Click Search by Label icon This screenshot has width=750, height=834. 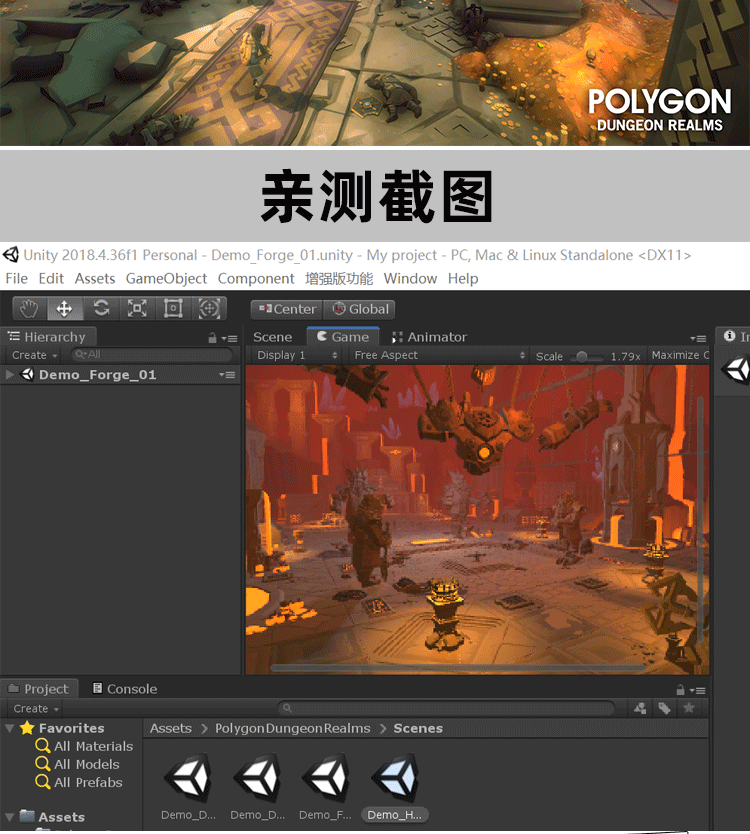[664, 708]
